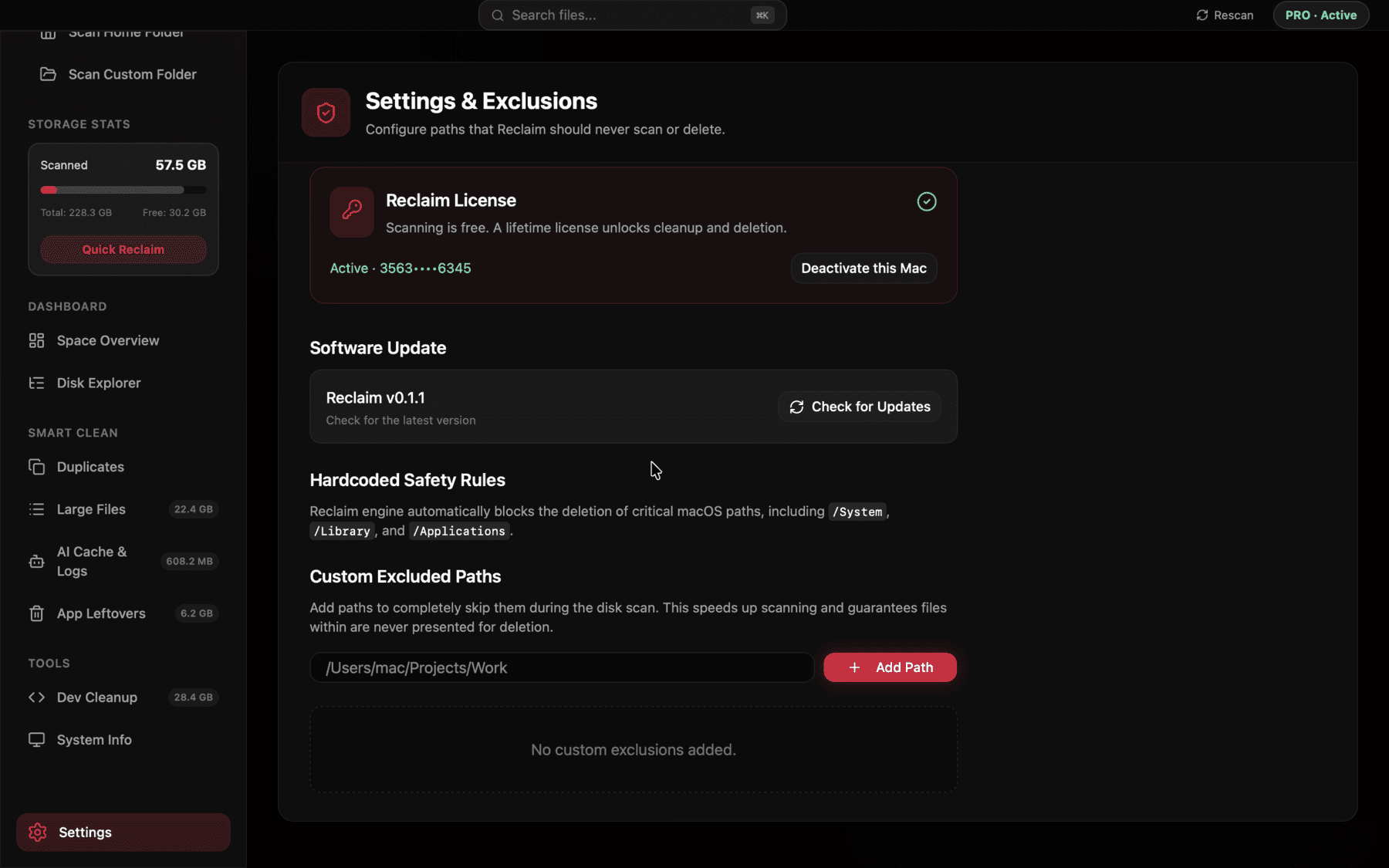Click the Quick Reclaim button

(123, 249)
